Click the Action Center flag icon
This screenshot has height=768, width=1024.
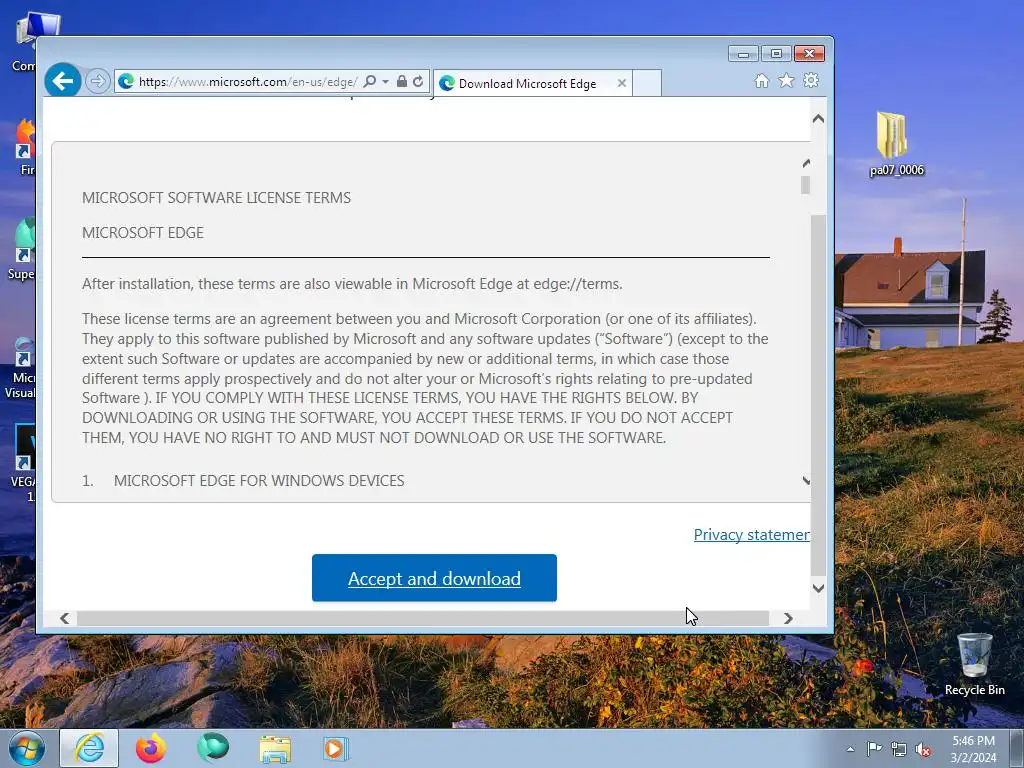click(x=874, y=749)
